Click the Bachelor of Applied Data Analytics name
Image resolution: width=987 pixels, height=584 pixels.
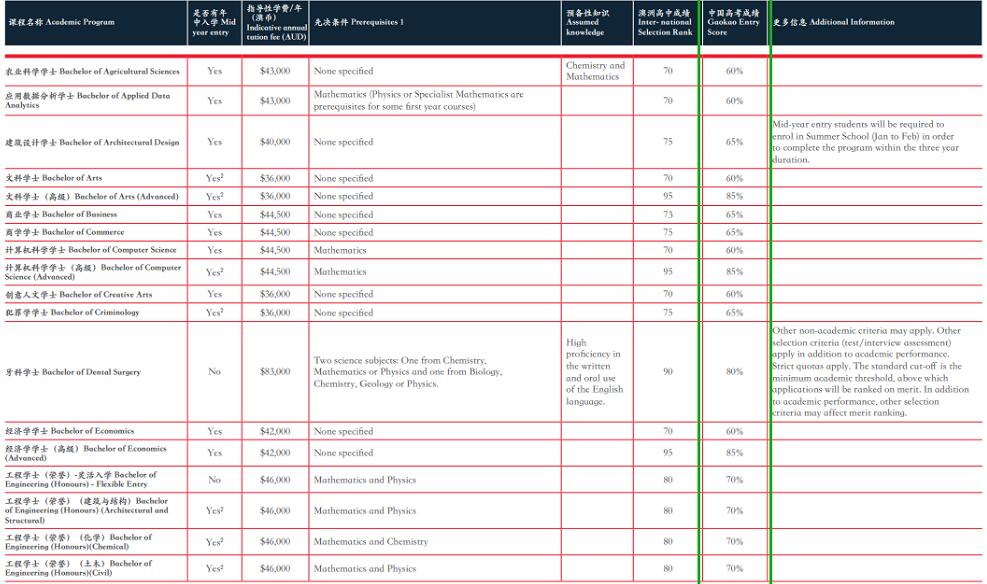pyautogui.click(x=88, y=100)
